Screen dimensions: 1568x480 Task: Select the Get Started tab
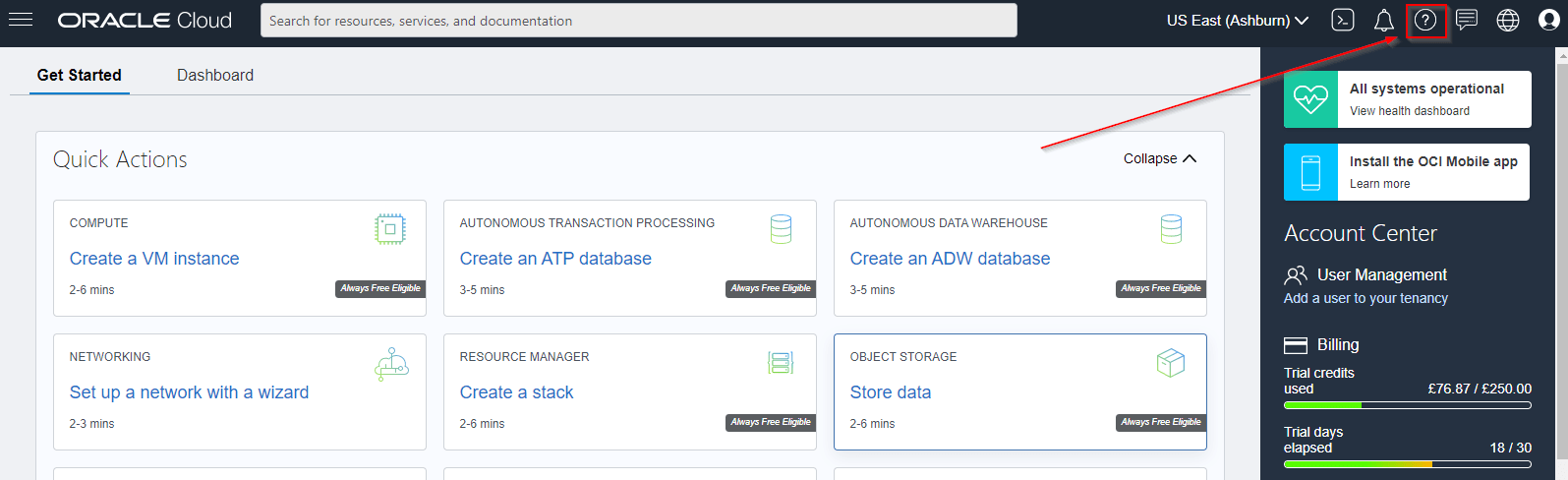[x=80, y=75]
